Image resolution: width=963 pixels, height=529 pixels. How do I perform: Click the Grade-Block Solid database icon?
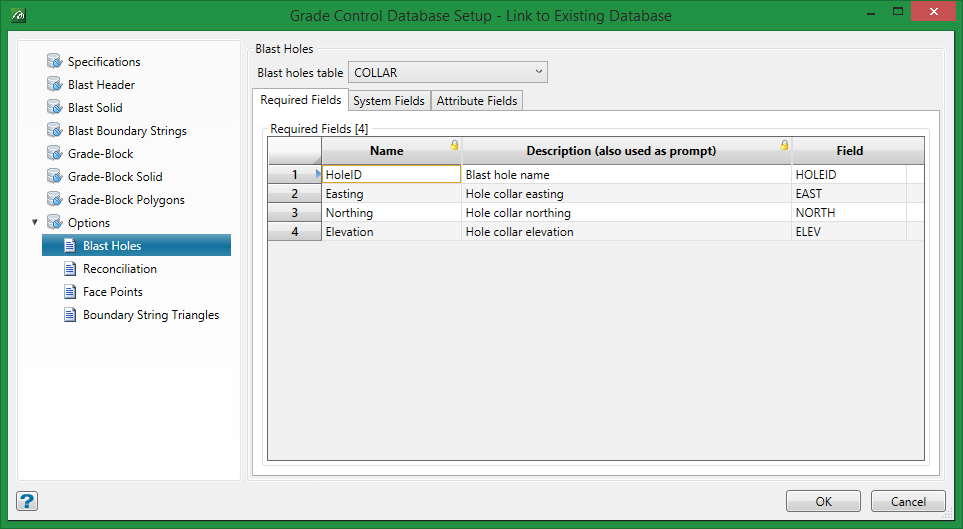click(54, 177)
